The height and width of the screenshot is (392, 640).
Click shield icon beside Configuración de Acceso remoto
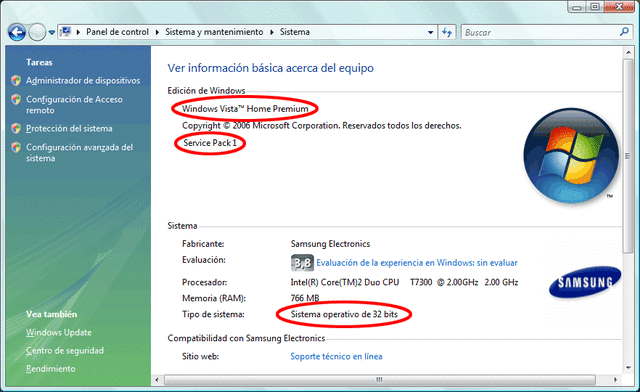[16, 99]
